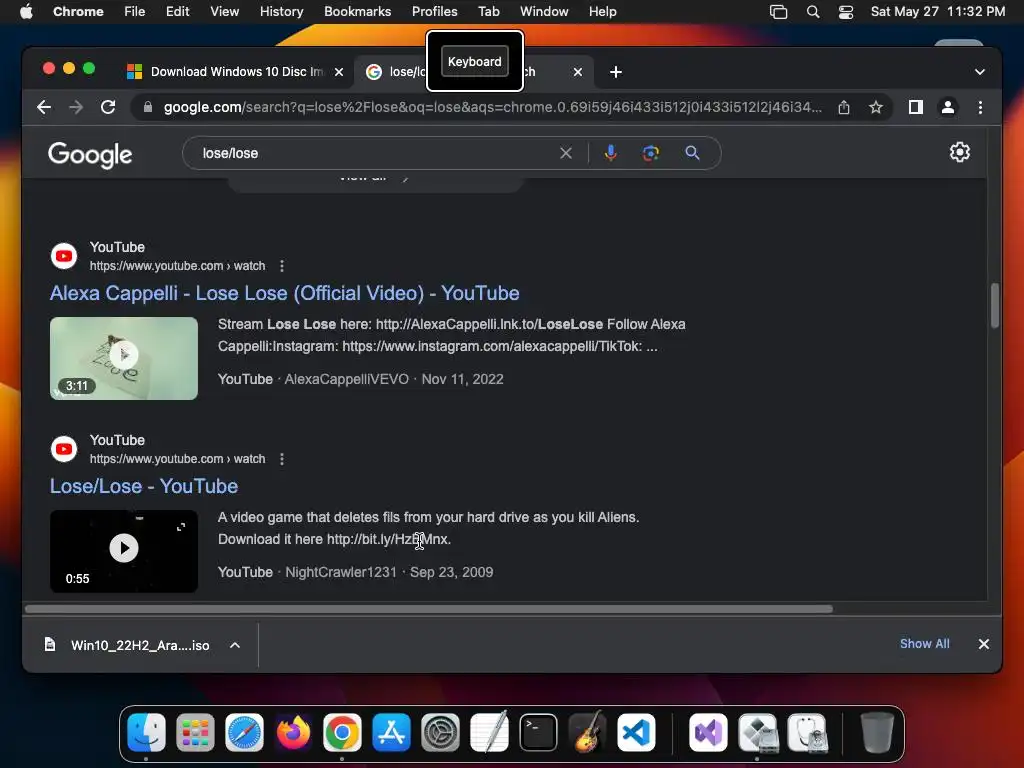Open the purple Visual Studio Dock icon

click(x=709, y=732)
